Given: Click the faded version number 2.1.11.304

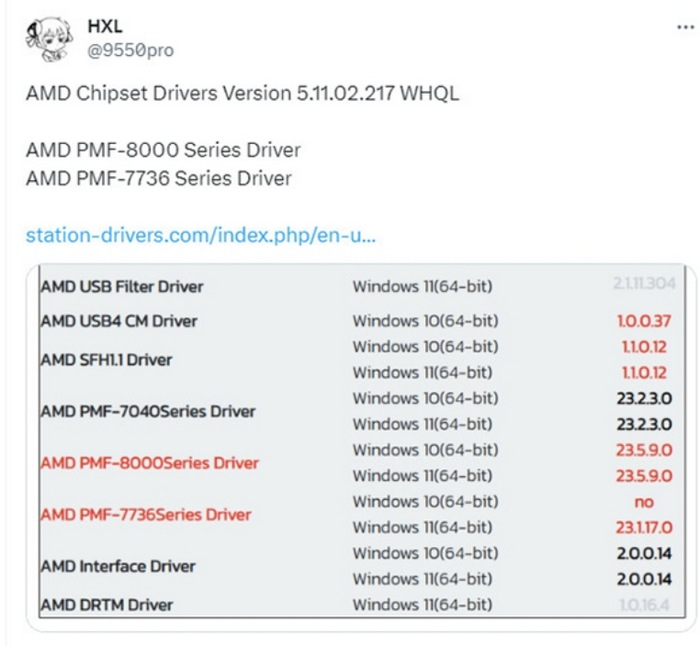Looking at the screenshot, I should pos(643,285).
